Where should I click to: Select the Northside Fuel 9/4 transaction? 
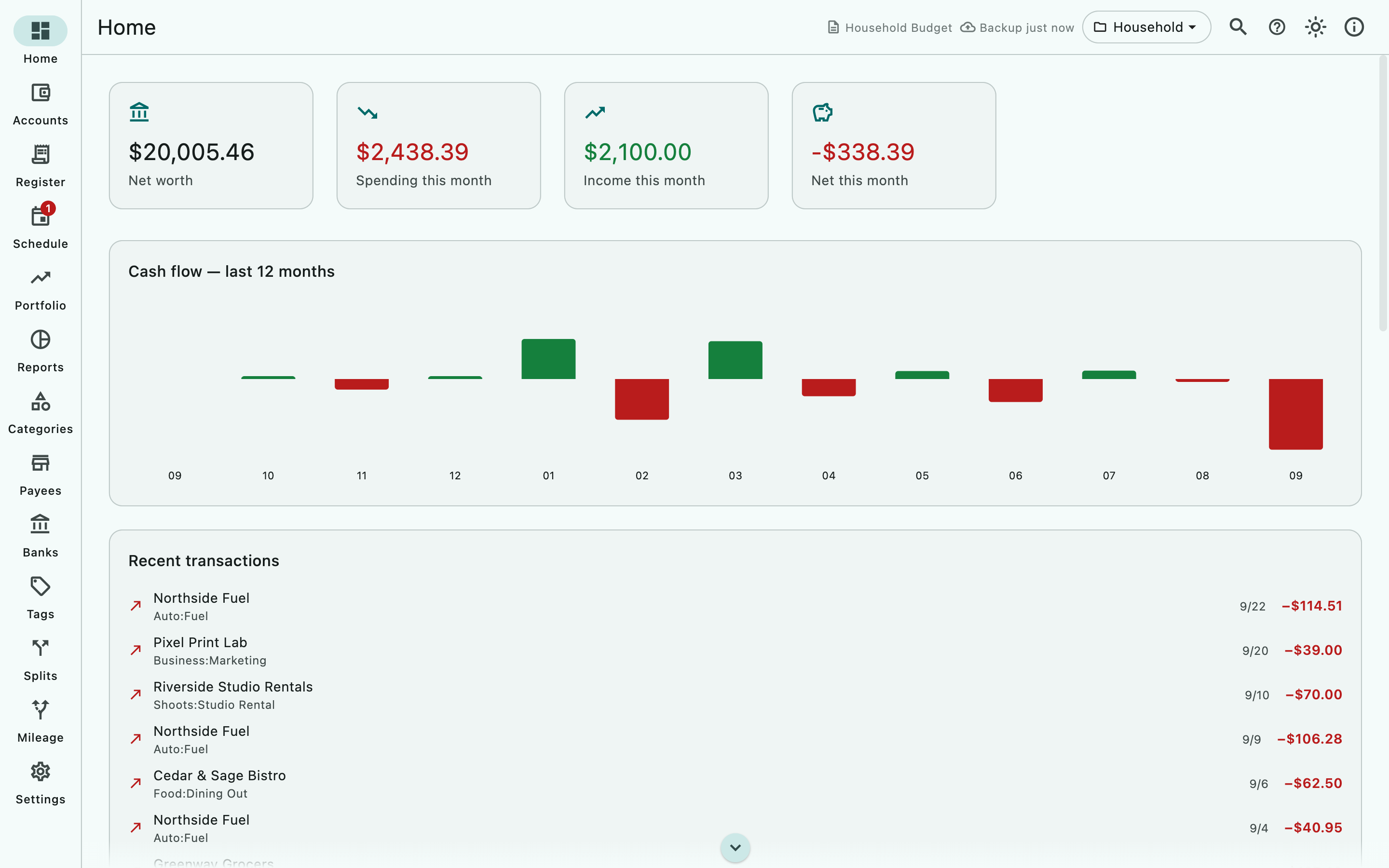735,828
